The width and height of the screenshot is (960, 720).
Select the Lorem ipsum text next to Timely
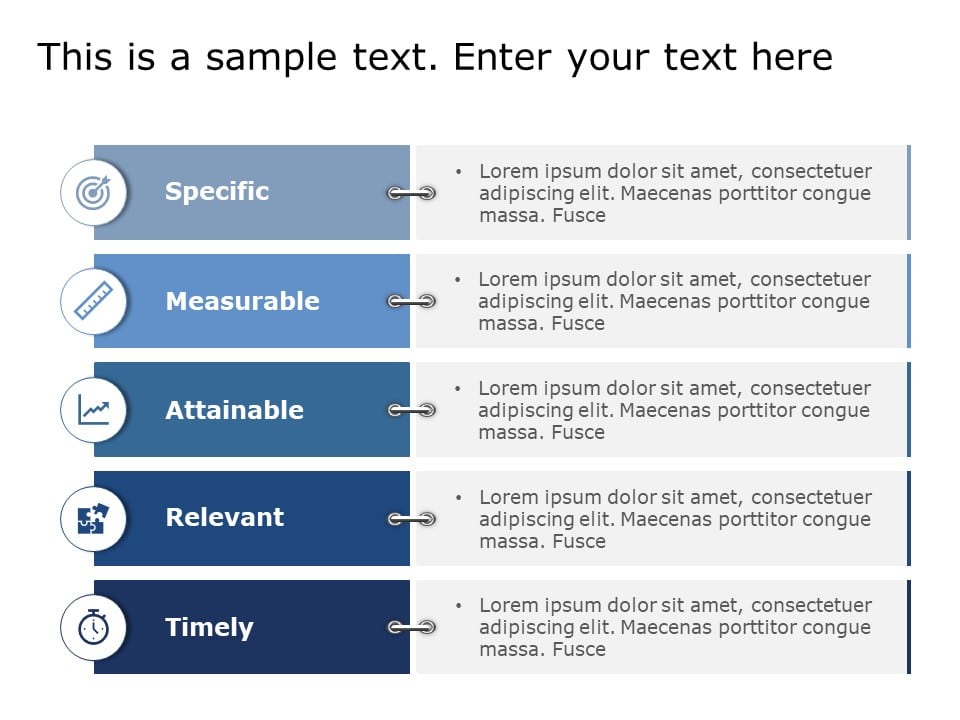coord(675,627)
